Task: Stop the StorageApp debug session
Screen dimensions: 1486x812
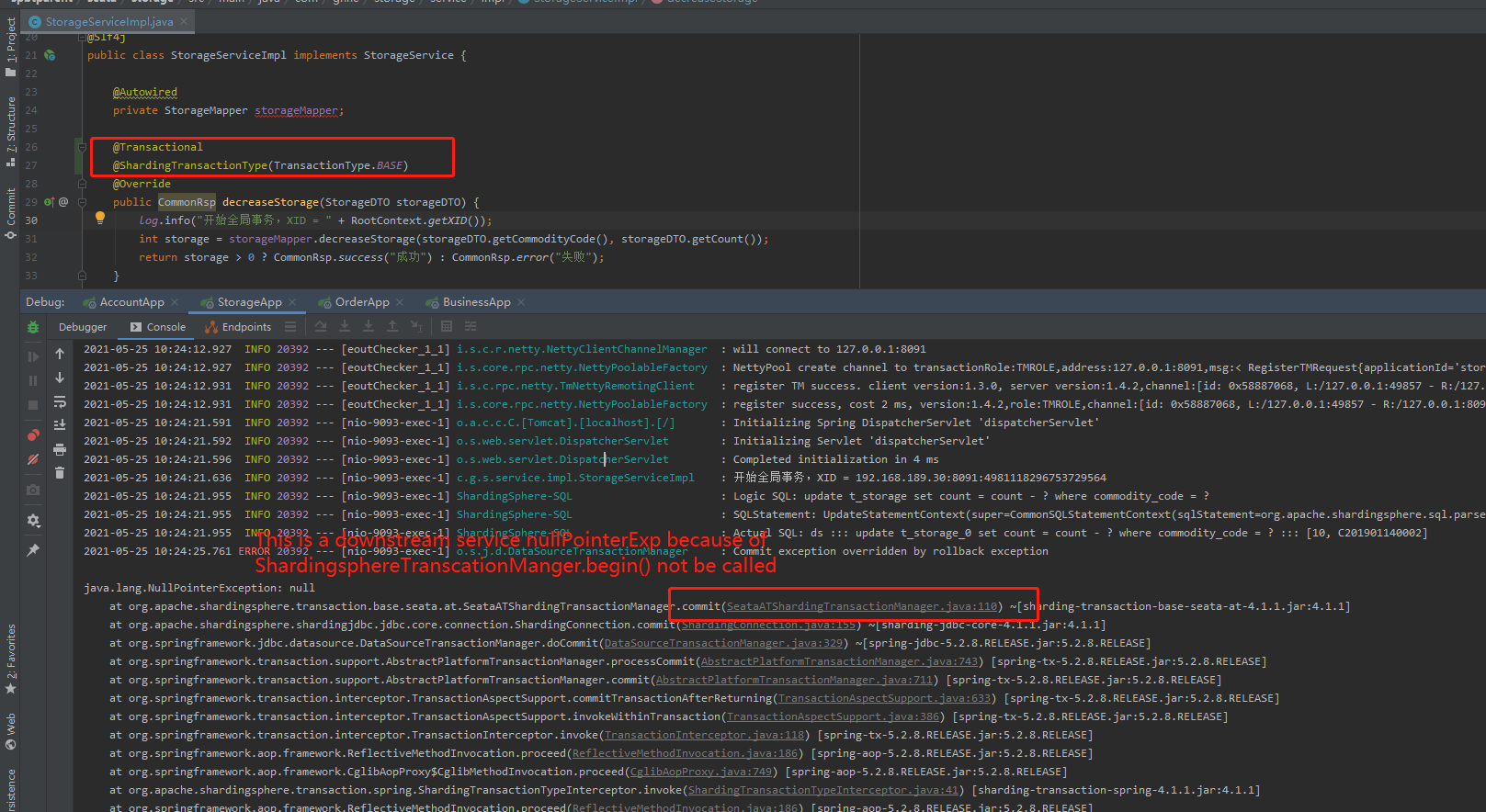Action: pos(33,405)
